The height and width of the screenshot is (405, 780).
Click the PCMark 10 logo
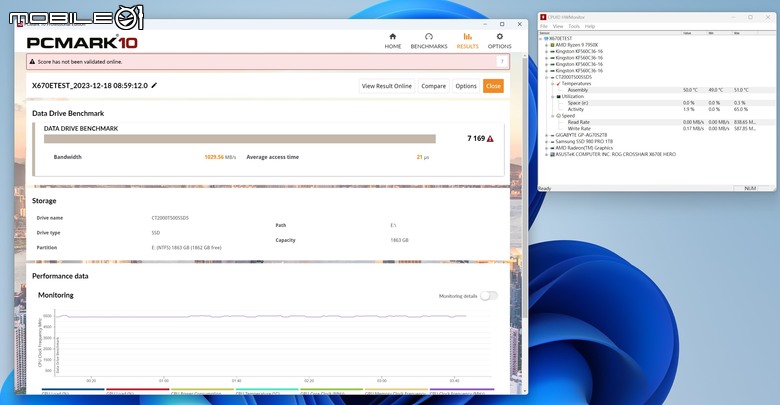pos(82,43)
